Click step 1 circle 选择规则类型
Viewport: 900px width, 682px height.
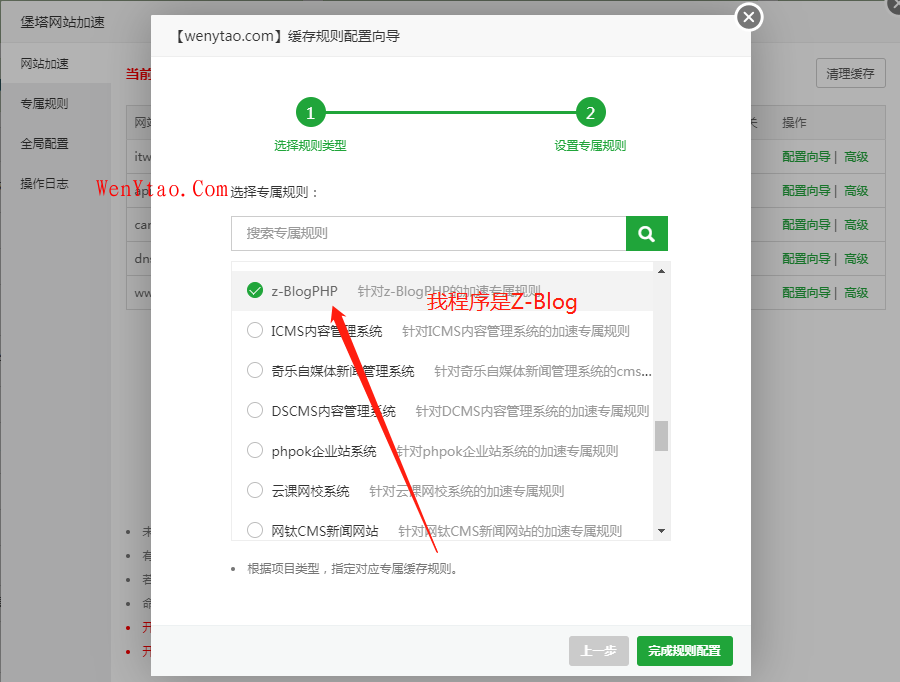click(x=310, y=113)
